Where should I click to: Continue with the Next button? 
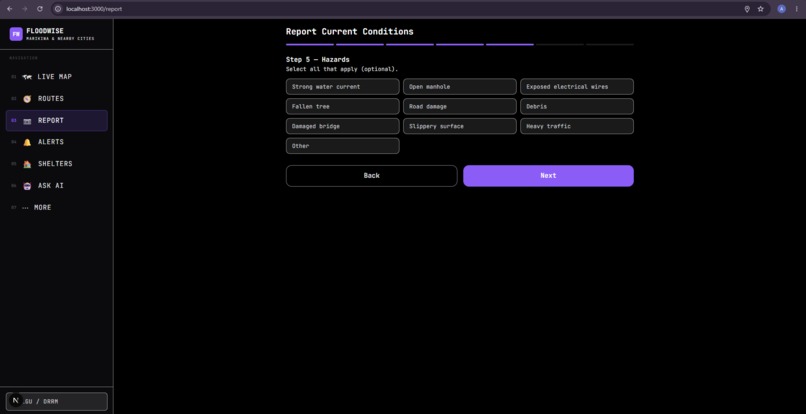548,176
